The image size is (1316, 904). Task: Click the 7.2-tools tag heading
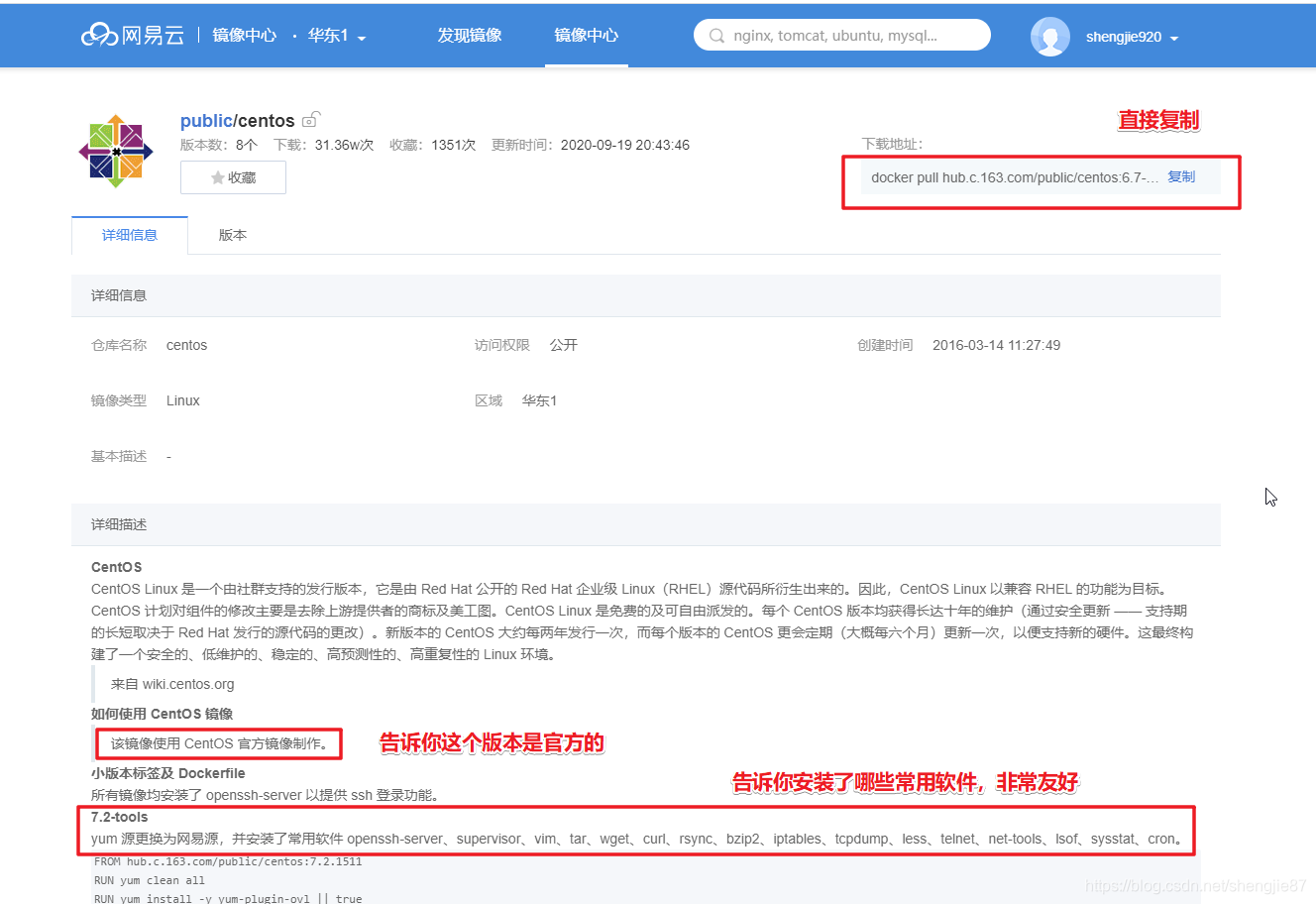119,817
